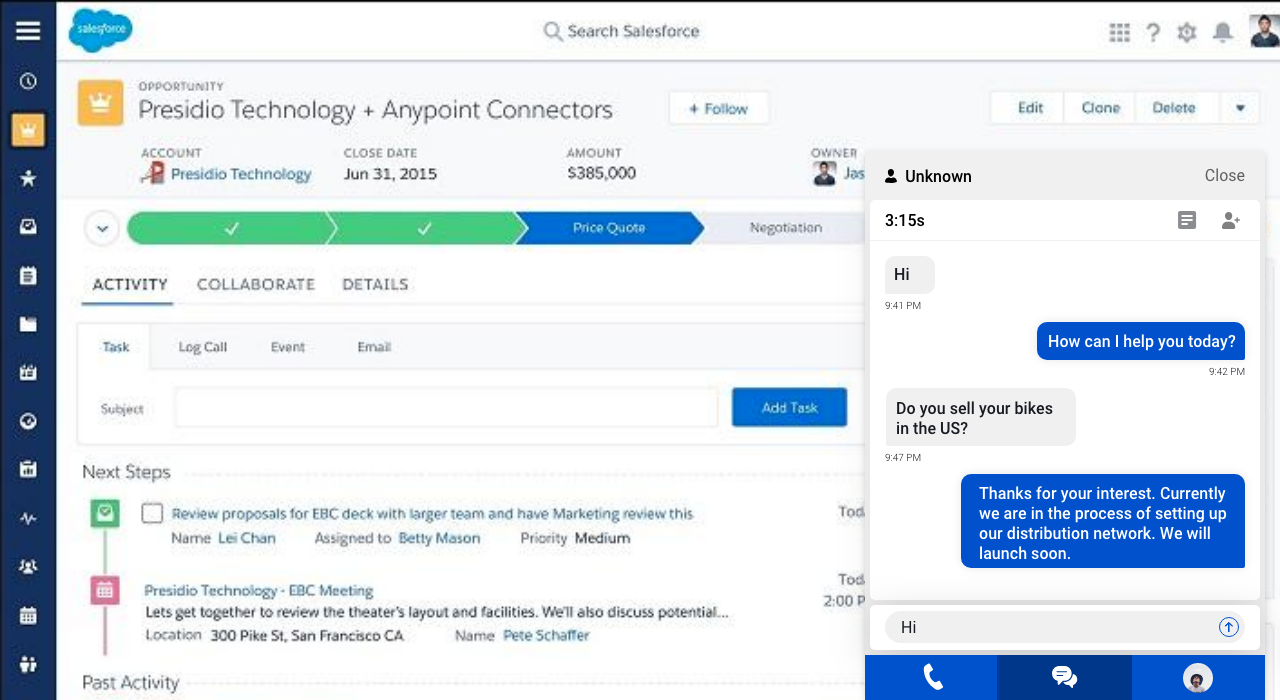Click the $385,000 amount value
Viewport: 1280px width, 700px height.
pos(601,173)
